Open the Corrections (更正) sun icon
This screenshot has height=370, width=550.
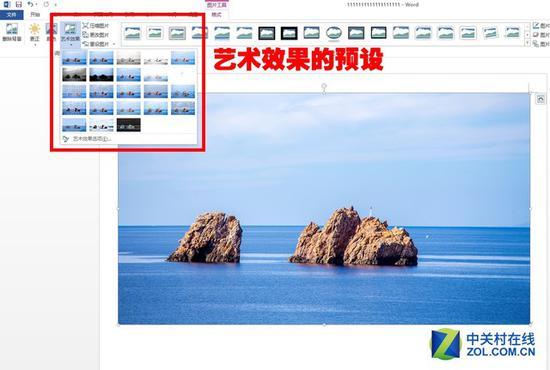click(34, 32)
